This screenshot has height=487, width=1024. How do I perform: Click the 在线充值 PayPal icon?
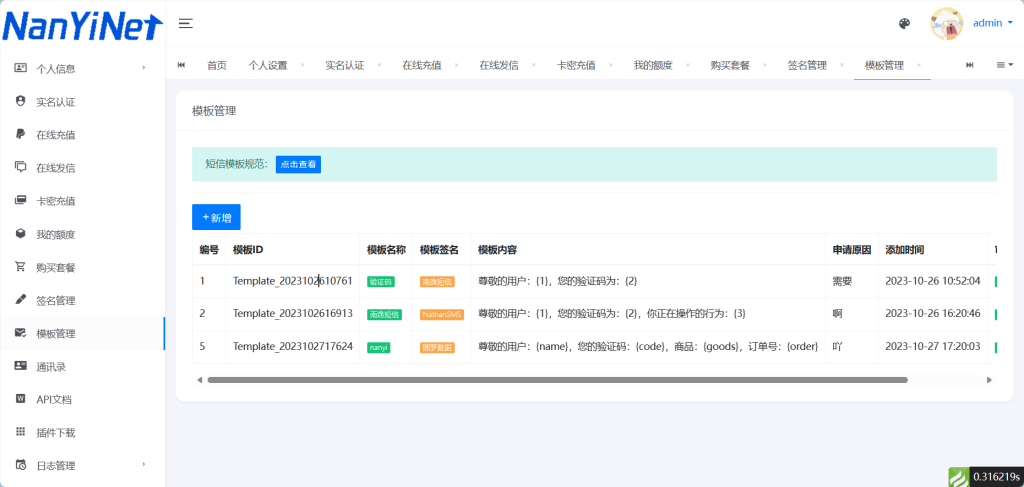pyautogui.click(x=20, y=134)
